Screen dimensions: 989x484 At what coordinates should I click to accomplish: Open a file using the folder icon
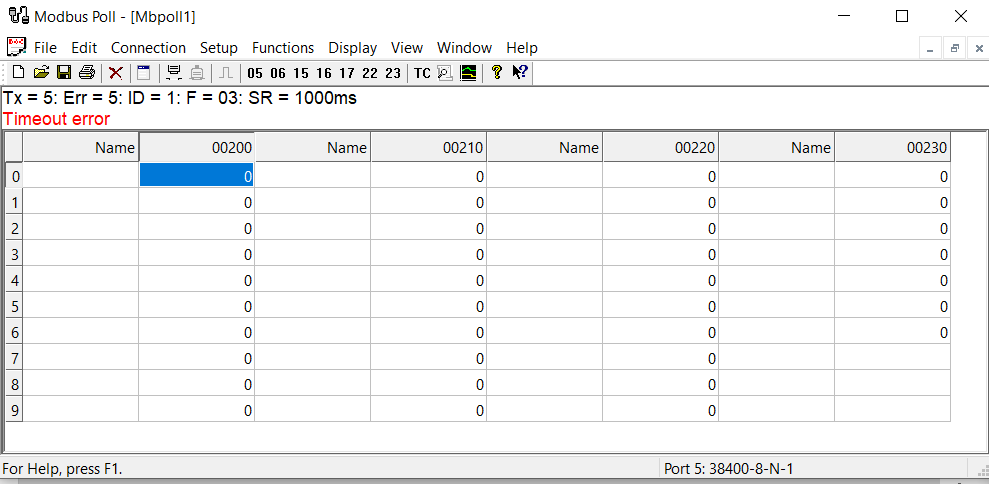coord(41,72)
